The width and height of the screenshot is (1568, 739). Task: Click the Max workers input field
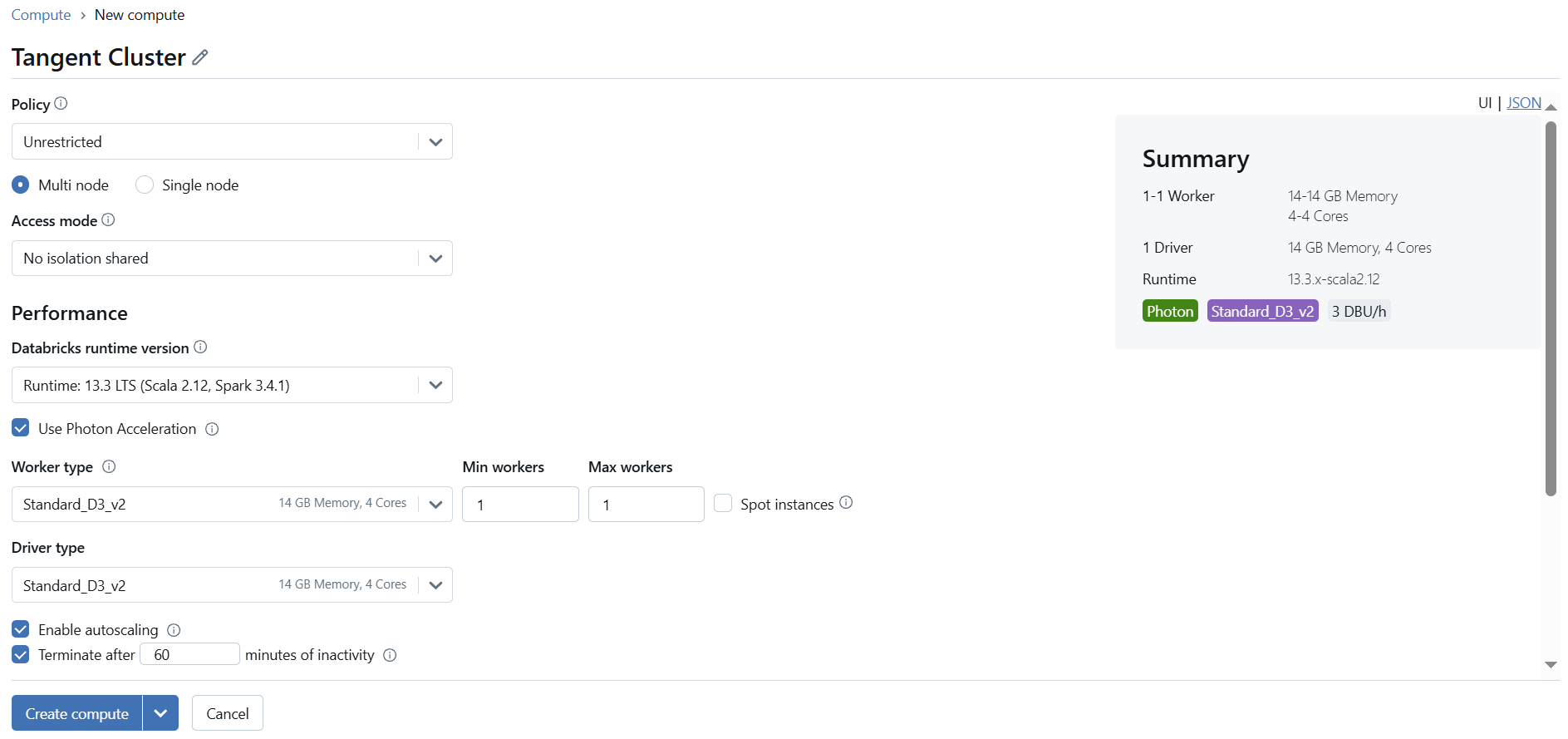tap(646, 505)
